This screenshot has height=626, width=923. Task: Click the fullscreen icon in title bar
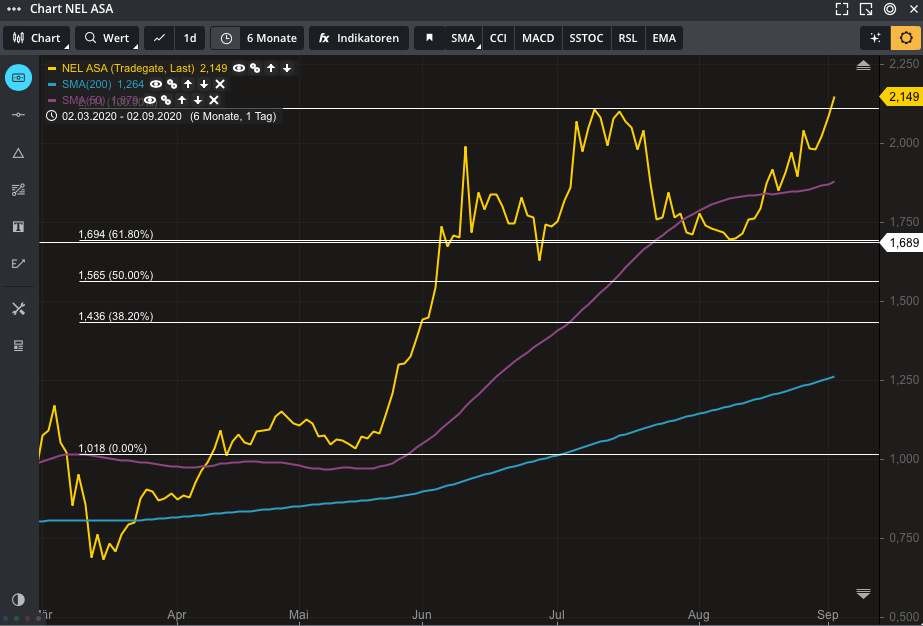(841, 9)
